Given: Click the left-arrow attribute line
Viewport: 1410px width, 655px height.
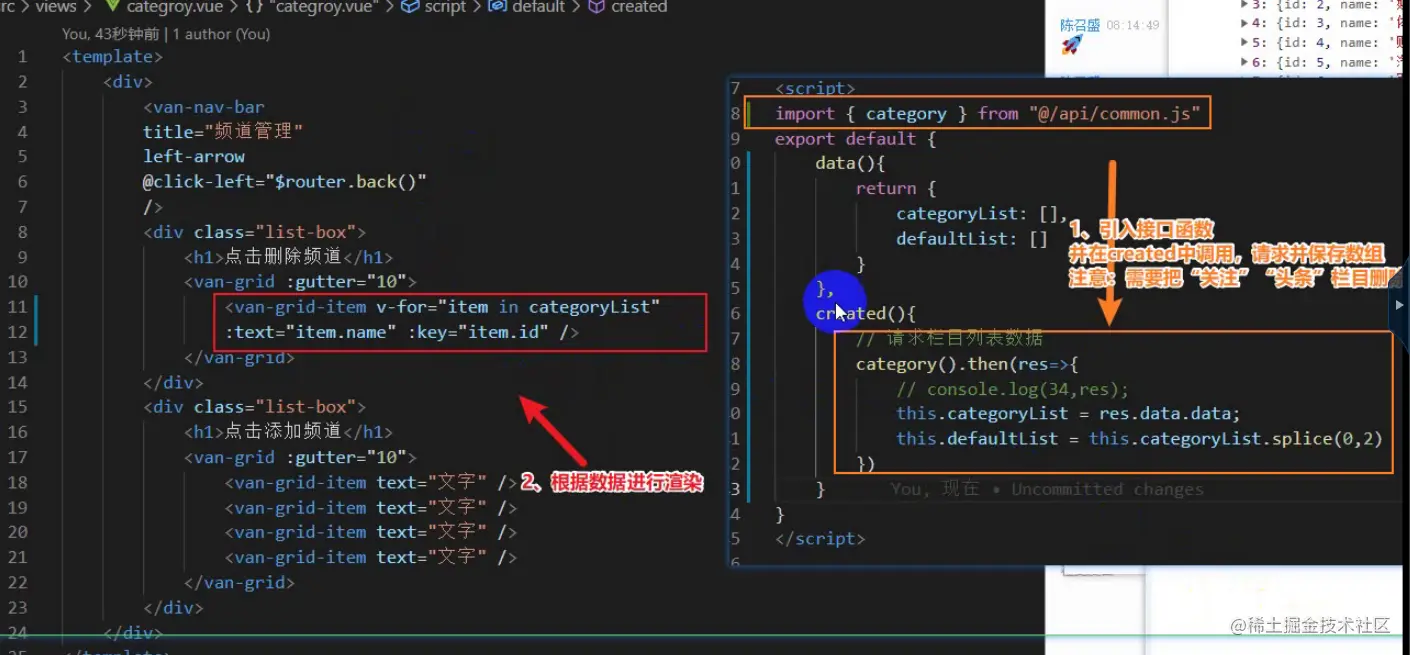Looking at the screenshot, I should tap(194, 157).
